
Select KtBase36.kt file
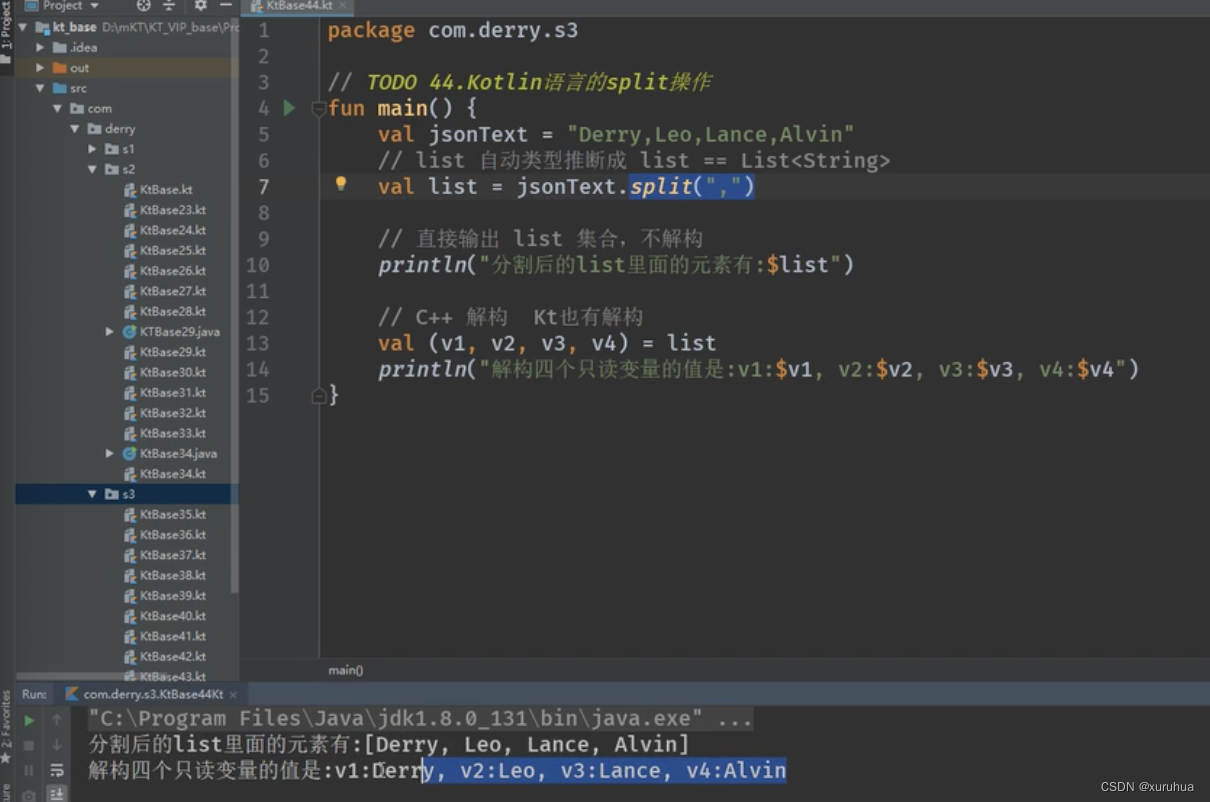pos(165,535)
